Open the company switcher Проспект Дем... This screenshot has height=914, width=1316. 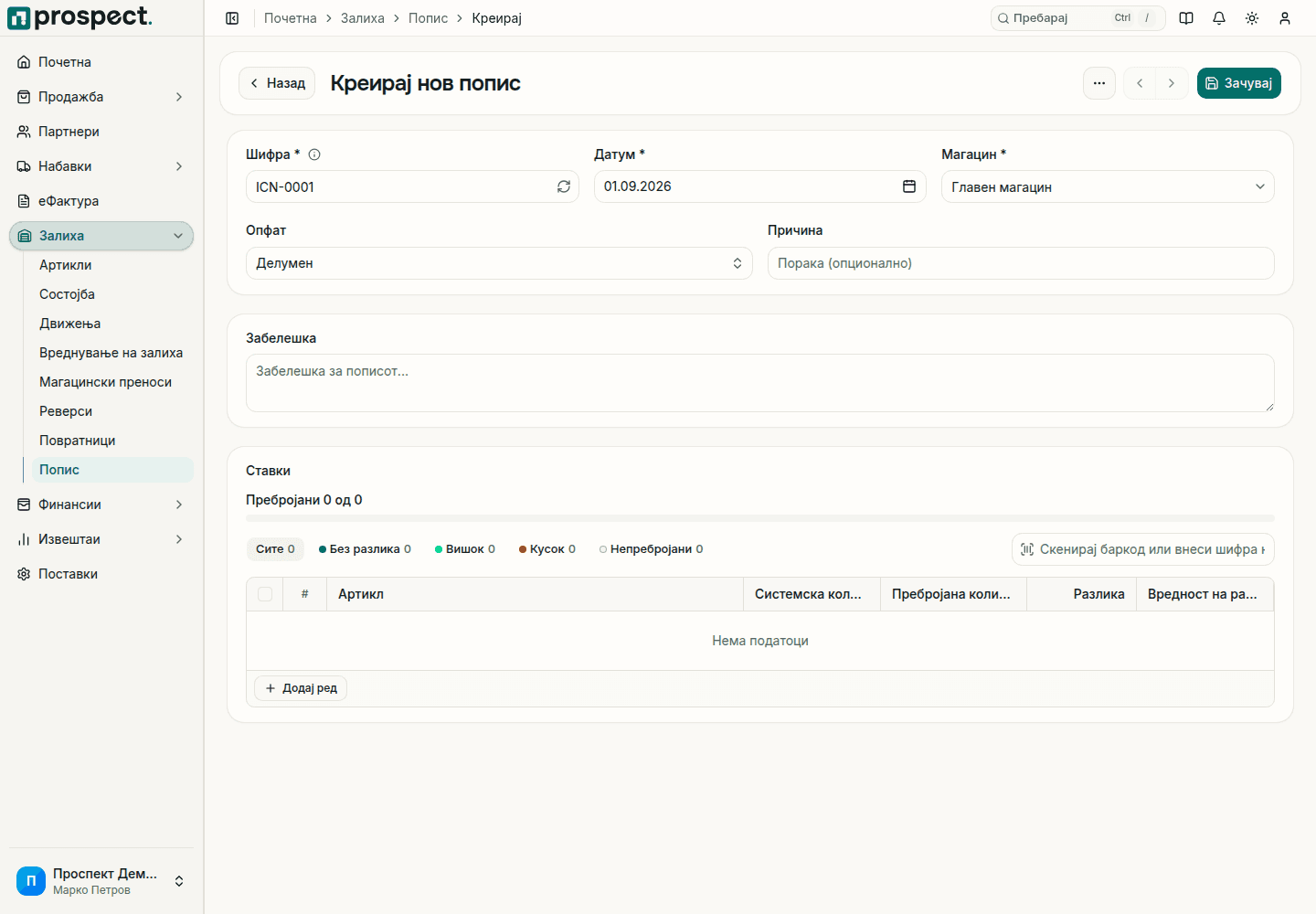[101, 881]
